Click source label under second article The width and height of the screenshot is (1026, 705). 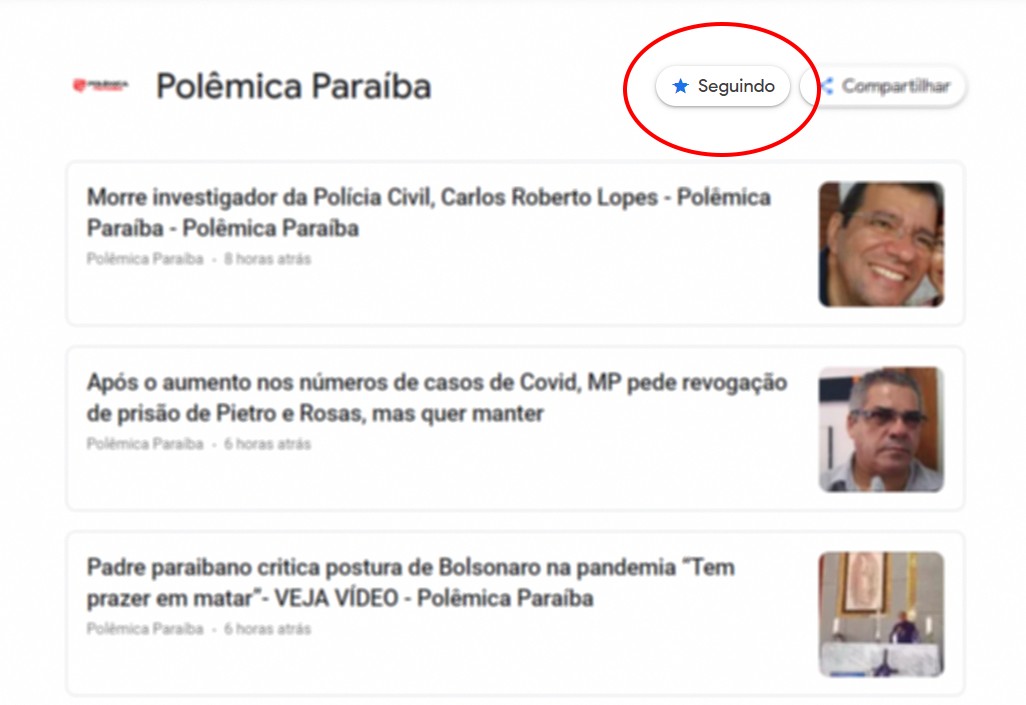(145, 444)
